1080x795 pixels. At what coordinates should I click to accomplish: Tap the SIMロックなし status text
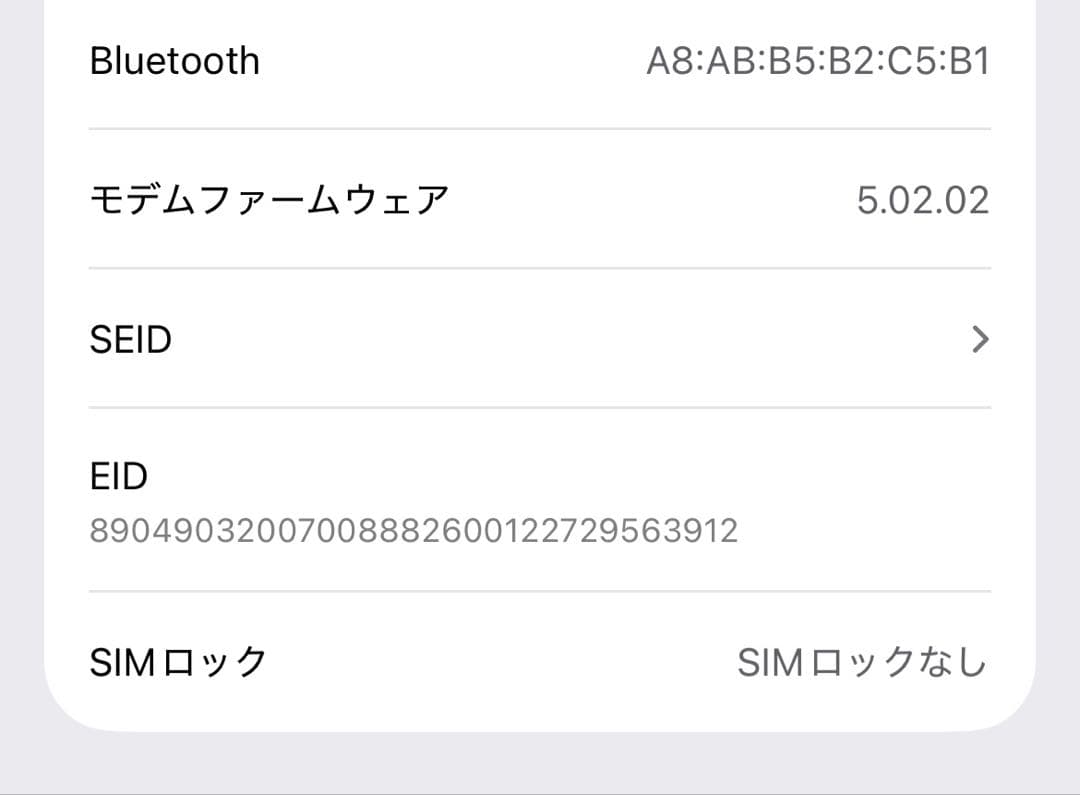click(x=862, y=658)
